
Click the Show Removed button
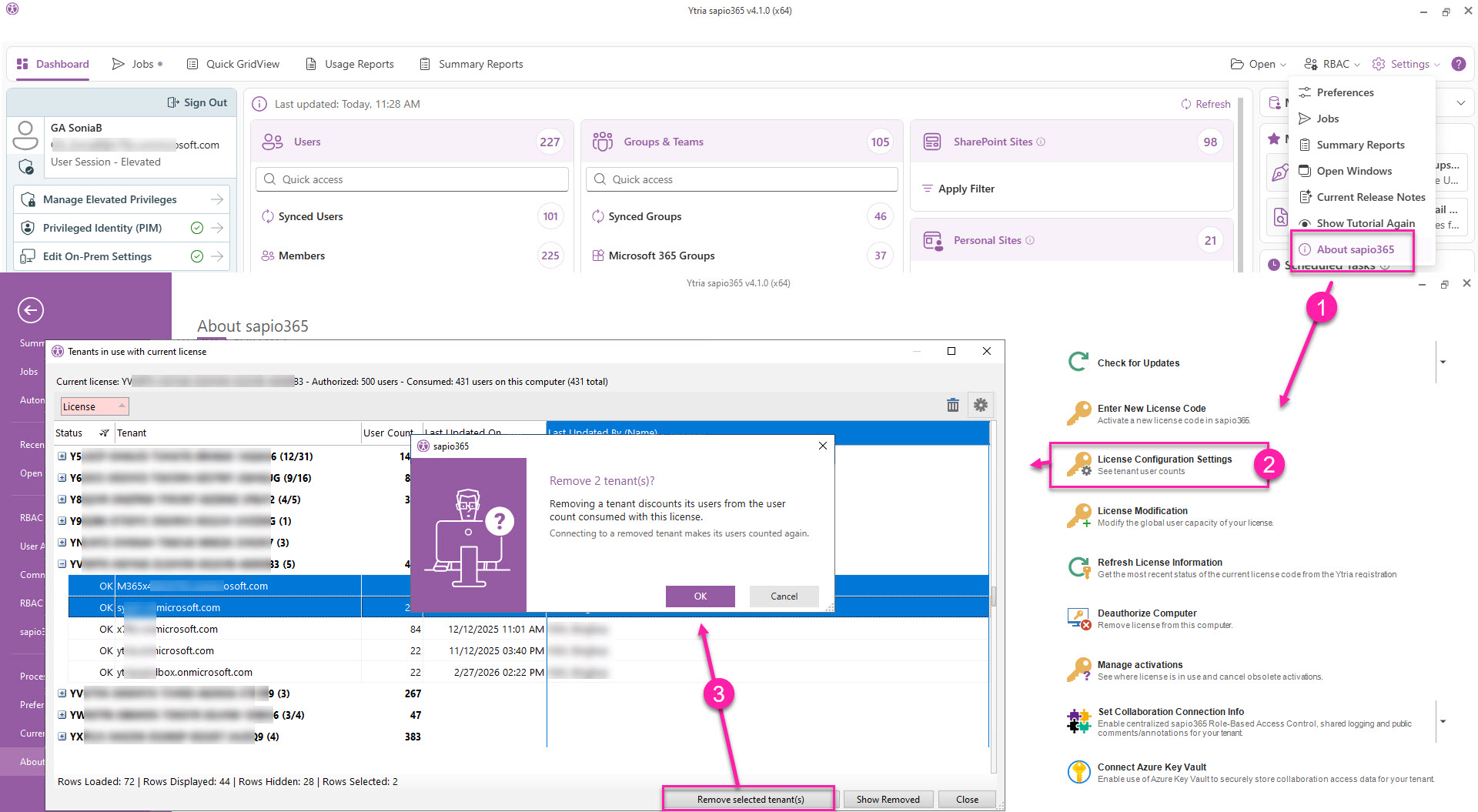click(x=888, y=800)
